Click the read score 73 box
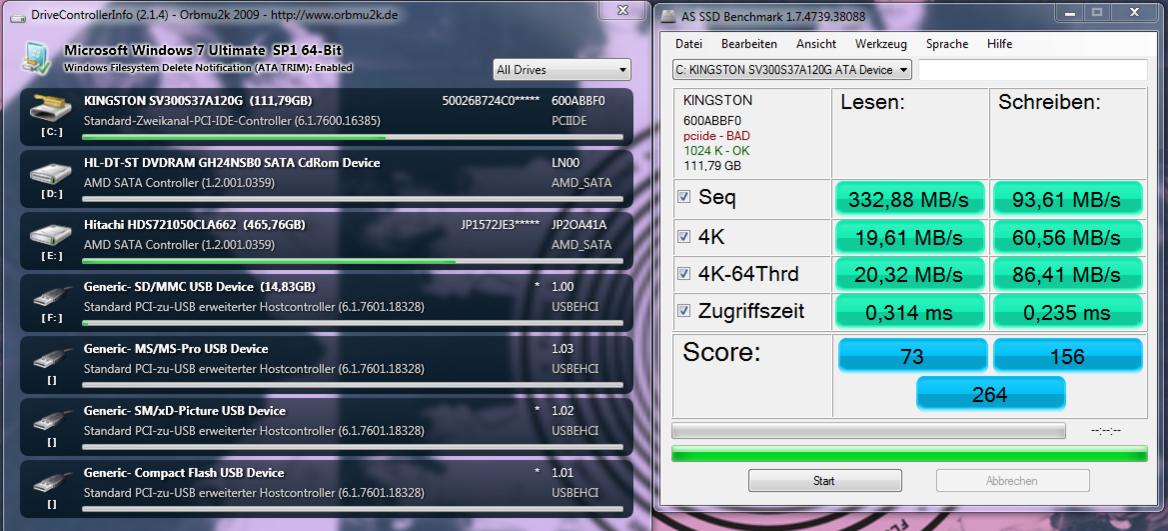The image size is (1168, 531). coord(912,356)
